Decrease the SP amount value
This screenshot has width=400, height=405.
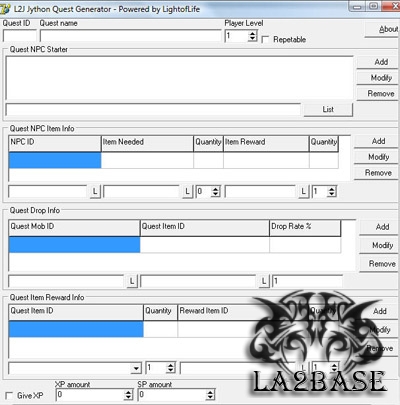(210, 398)
